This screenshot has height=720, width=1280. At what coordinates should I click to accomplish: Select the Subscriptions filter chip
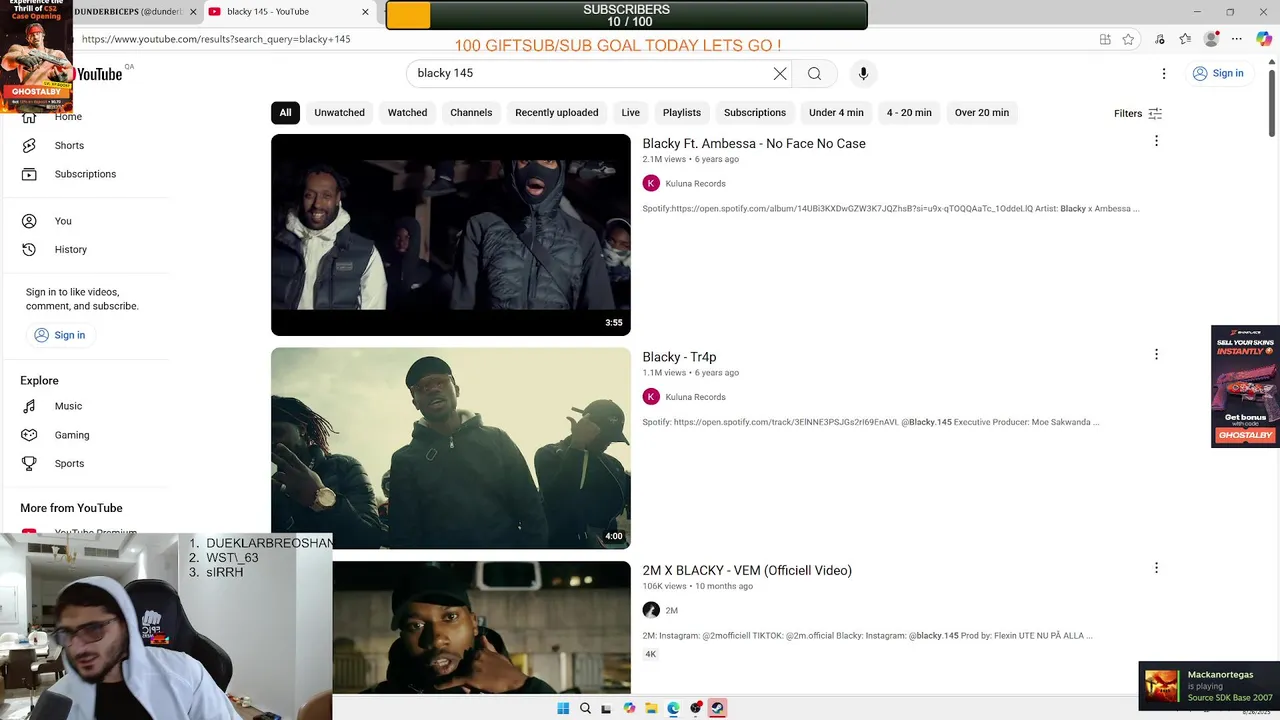(755, 113)
